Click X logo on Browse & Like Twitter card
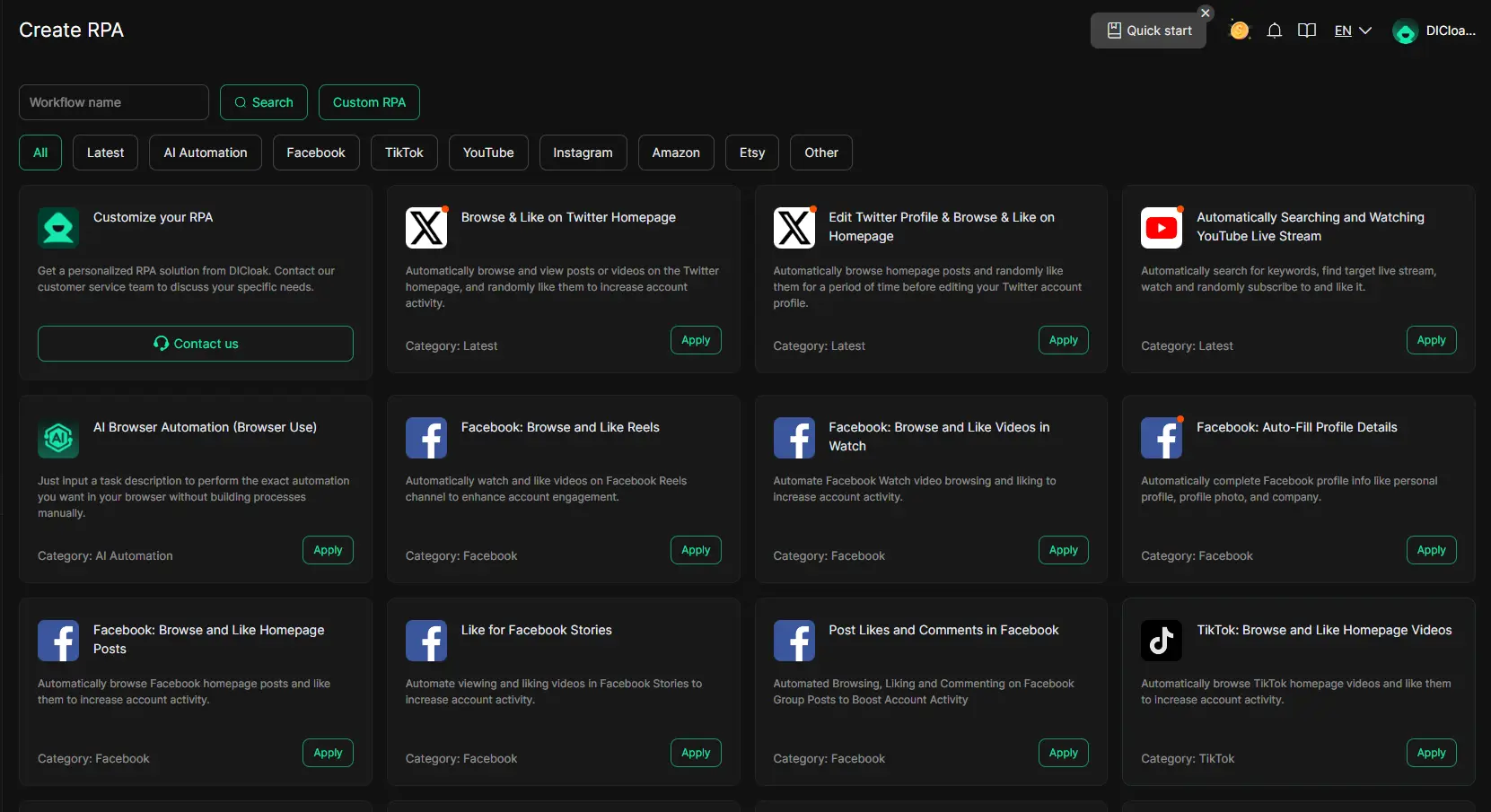This screenshot has width=1491, height=812. pos(426,228)
